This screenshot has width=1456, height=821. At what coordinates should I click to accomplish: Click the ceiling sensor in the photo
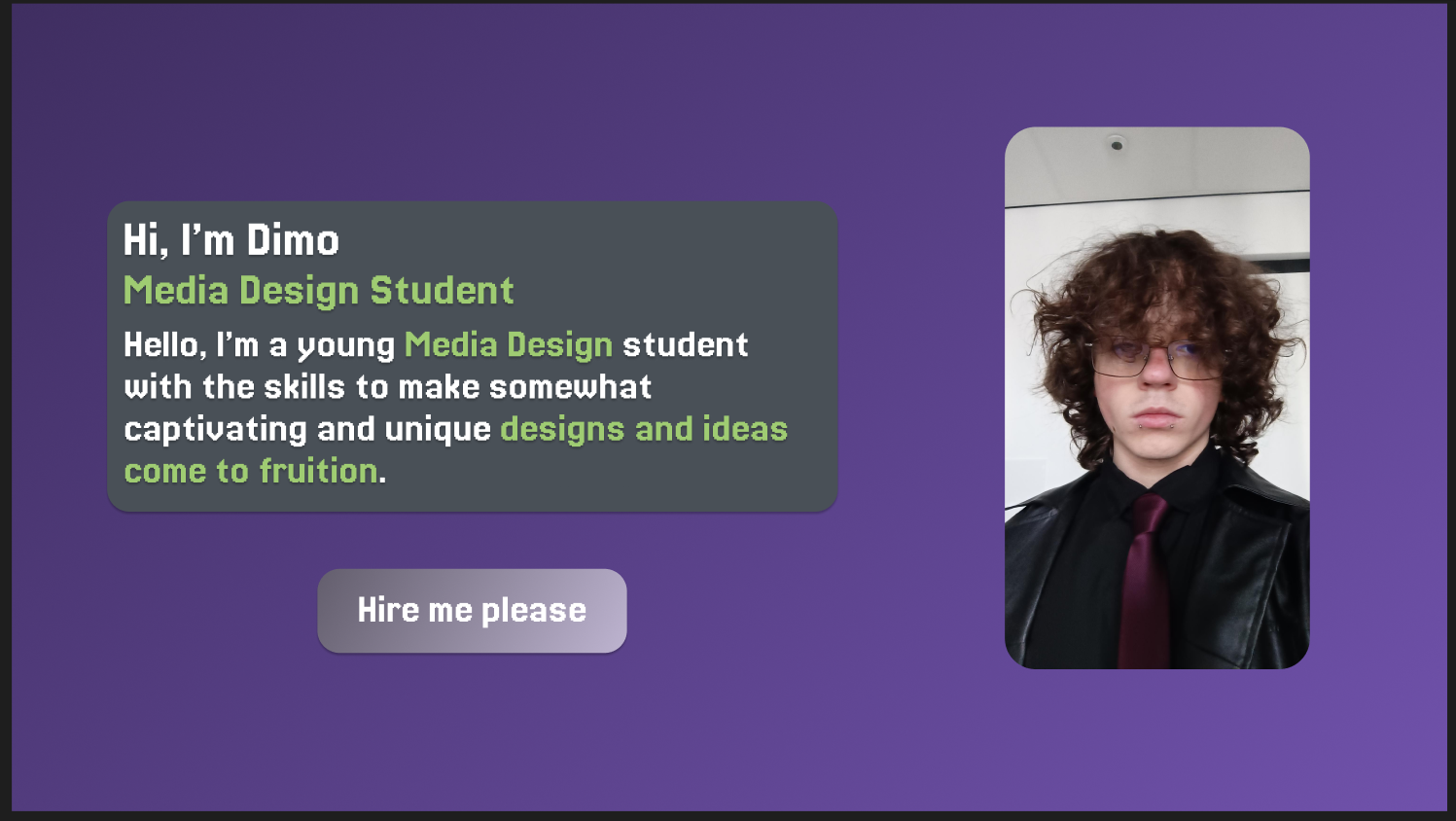click(1117, 145)
